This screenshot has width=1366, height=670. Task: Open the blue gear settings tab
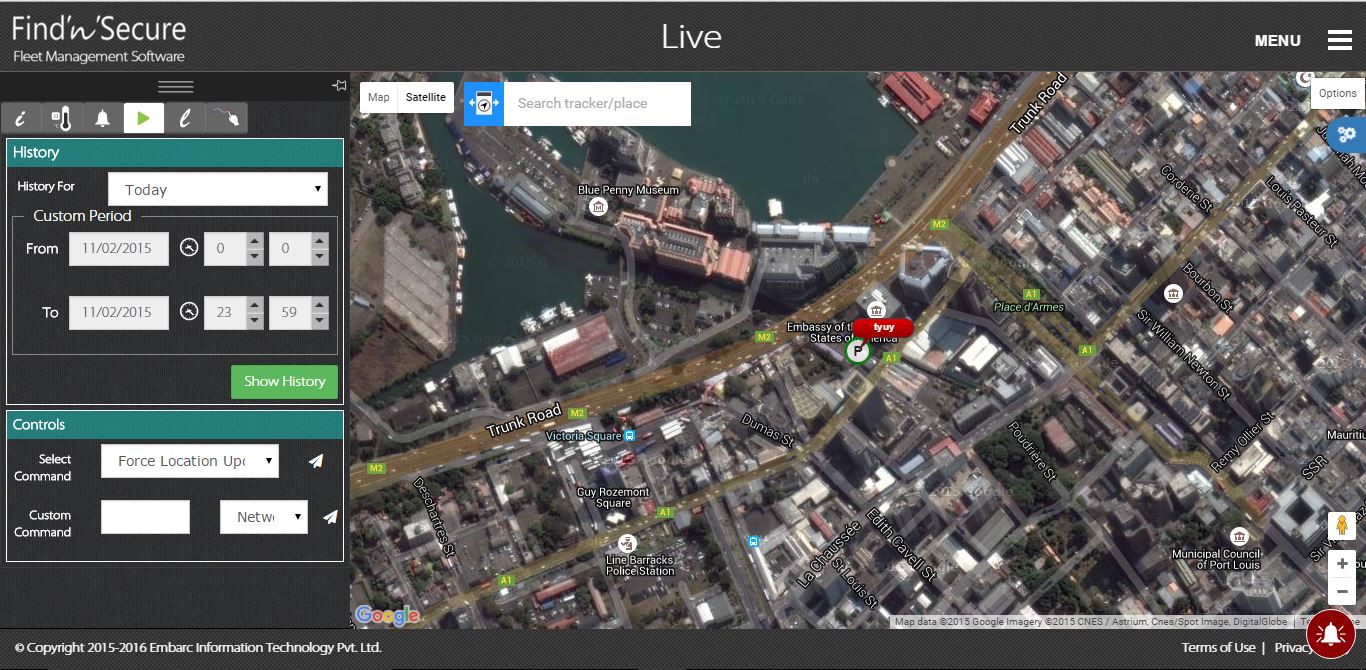click(1348, 134)
